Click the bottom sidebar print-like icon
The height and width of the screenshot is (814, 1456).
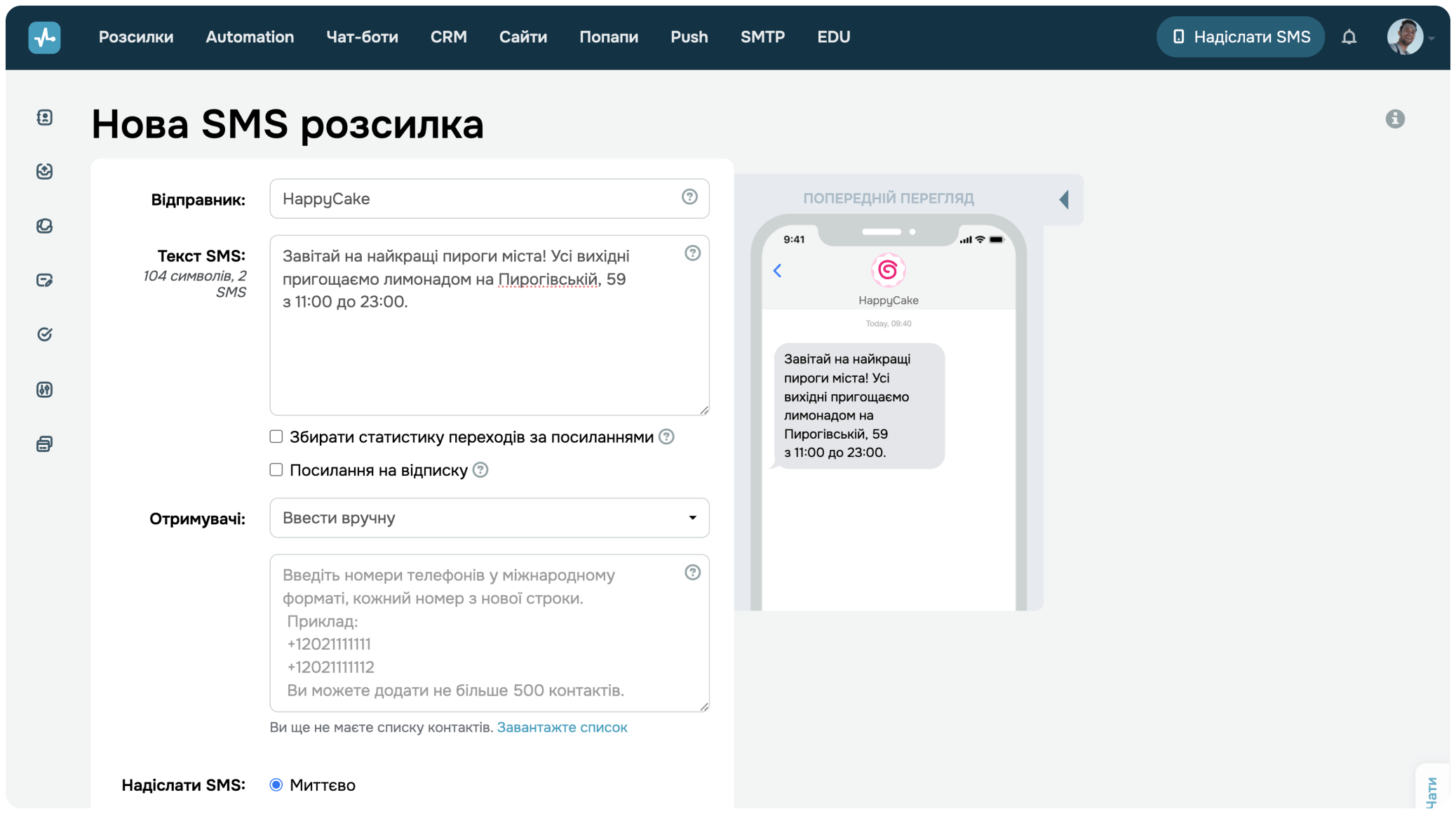pos(44,444)
